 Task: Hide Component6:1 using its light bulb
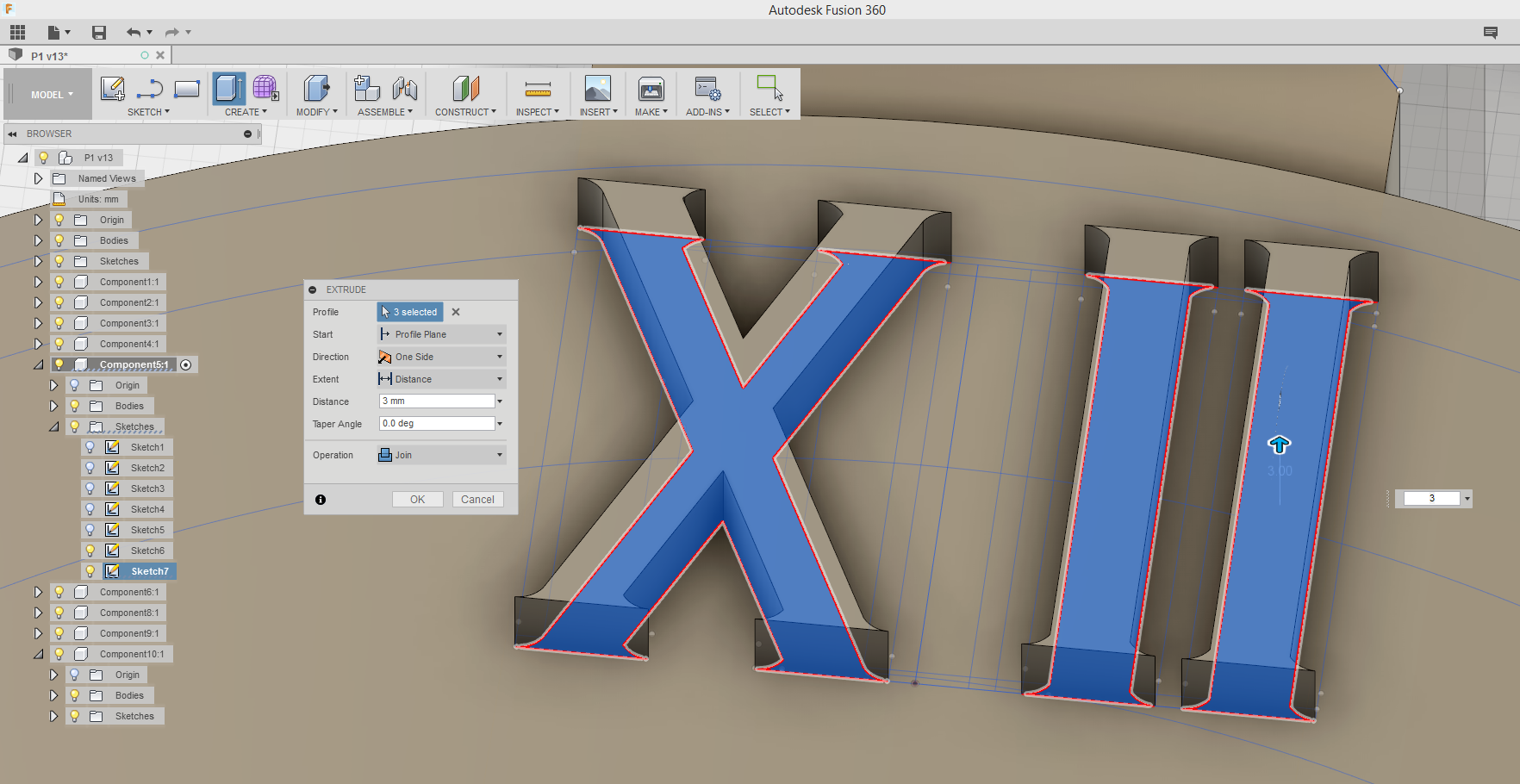point(59,592)
